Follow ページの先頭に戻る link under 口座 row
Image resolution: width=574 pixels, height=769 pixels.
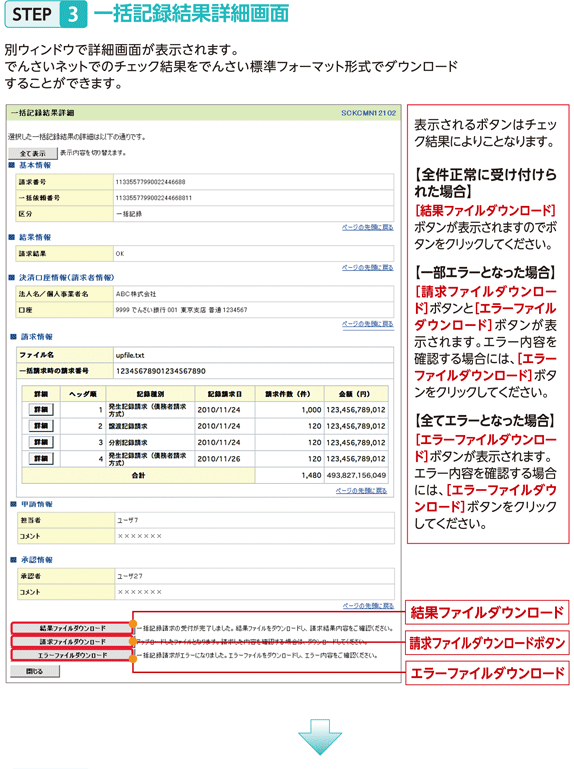(367, 324)
